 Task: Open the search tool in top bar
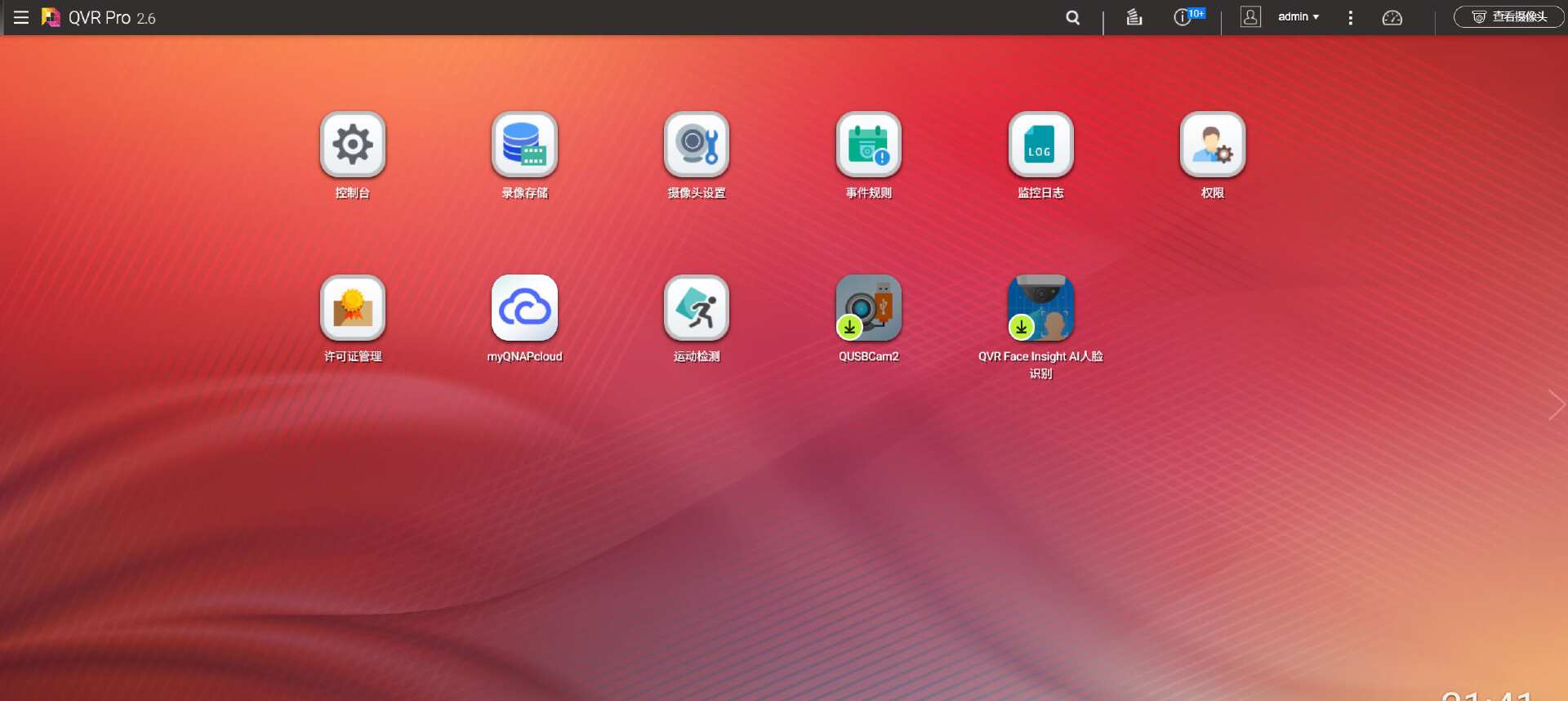pos(1073,17)
